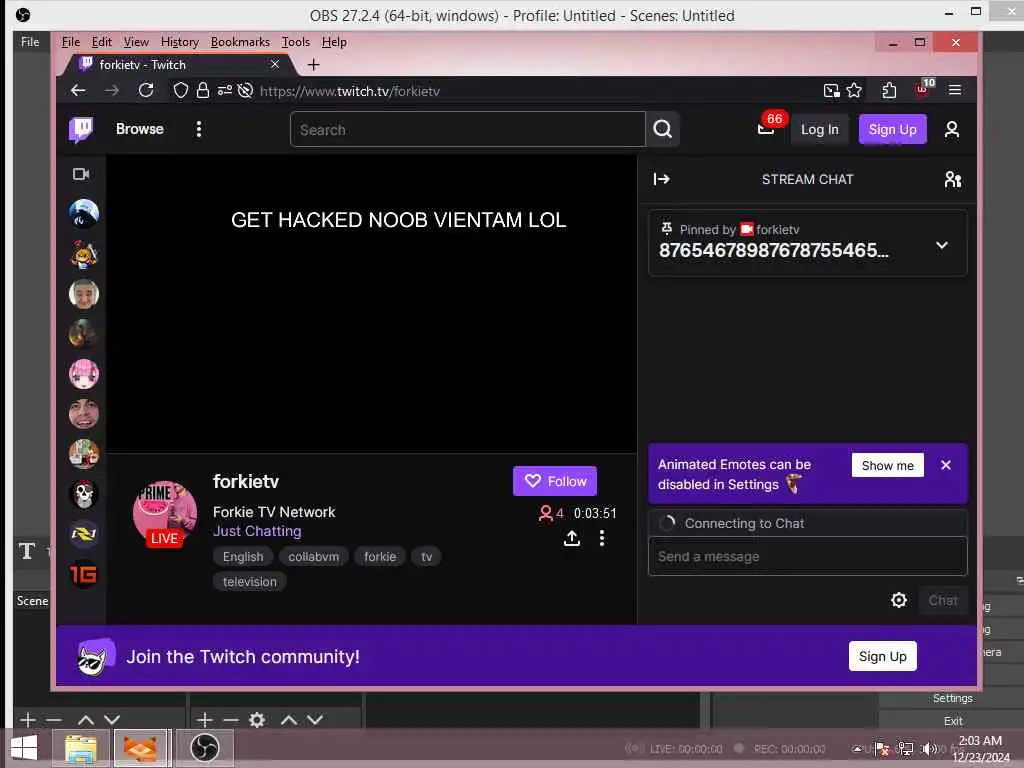Viewport: 1024px width, 768px height.
Task: Click the Log In button
Action: [x=819, y=129]
